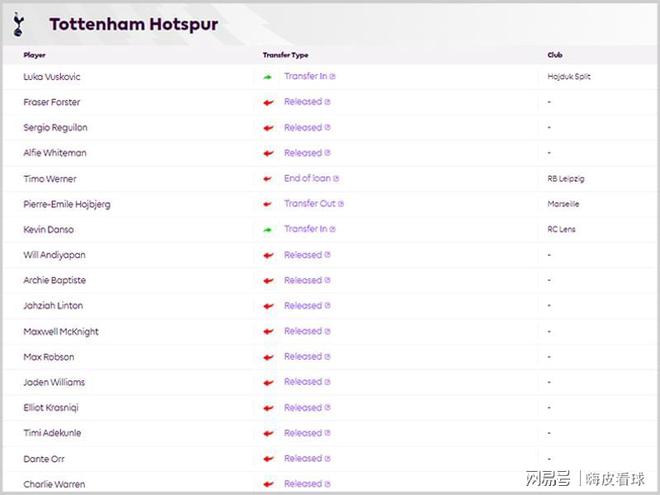
Task: Open Charlie Warren Released link
Action: tap(302, 484)
